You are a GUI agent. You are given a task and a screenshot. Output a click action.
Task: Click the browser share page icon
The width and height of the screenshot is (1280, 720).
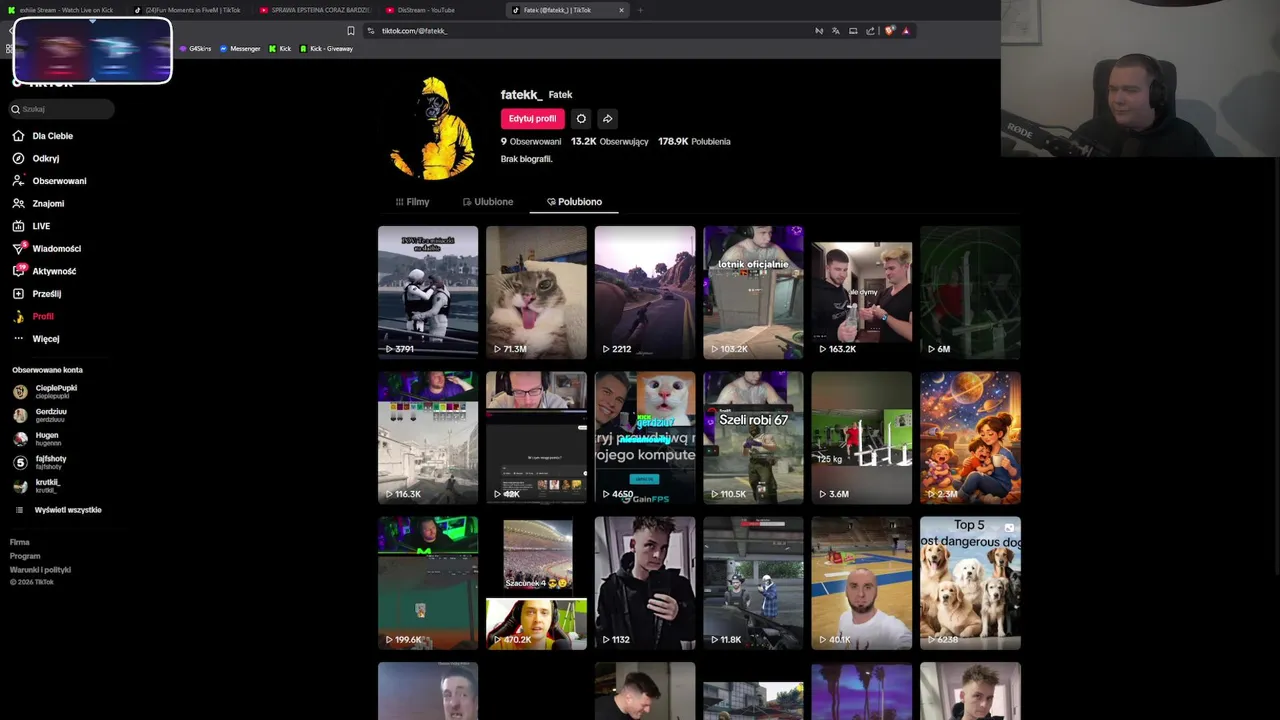coord(870,31)
